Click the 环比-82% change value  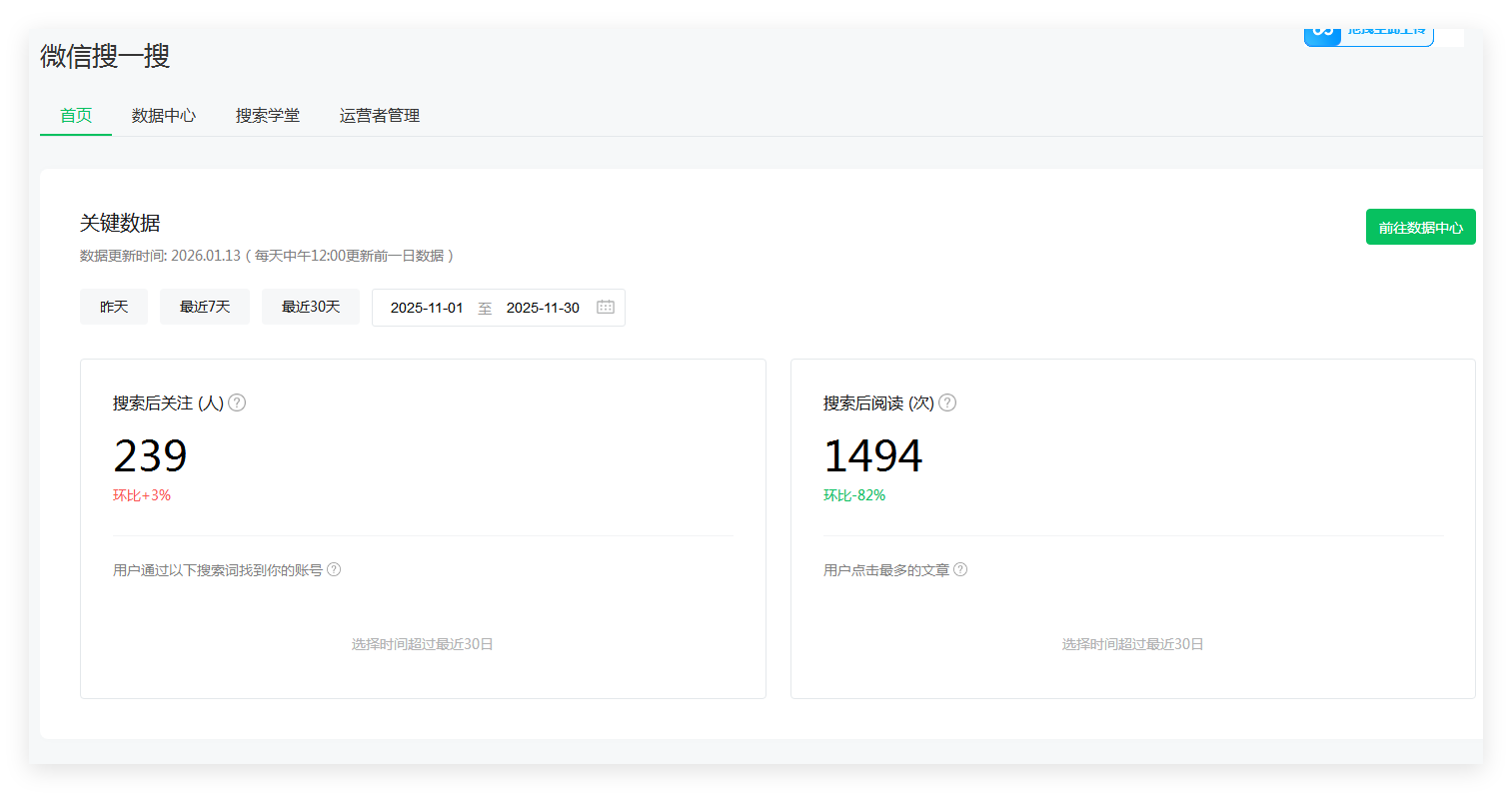pos(854,495)
